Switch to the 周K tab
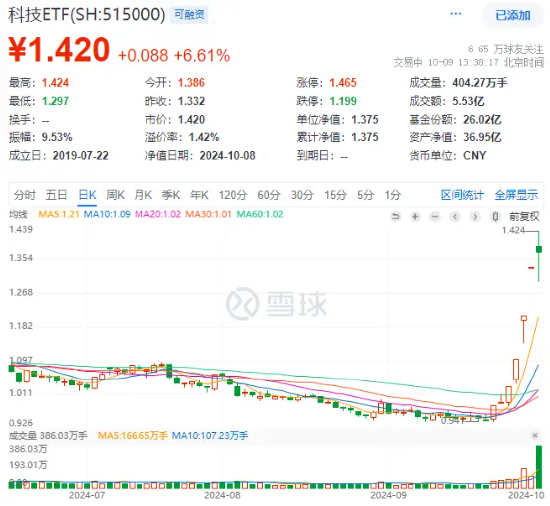 click(115, 195)
